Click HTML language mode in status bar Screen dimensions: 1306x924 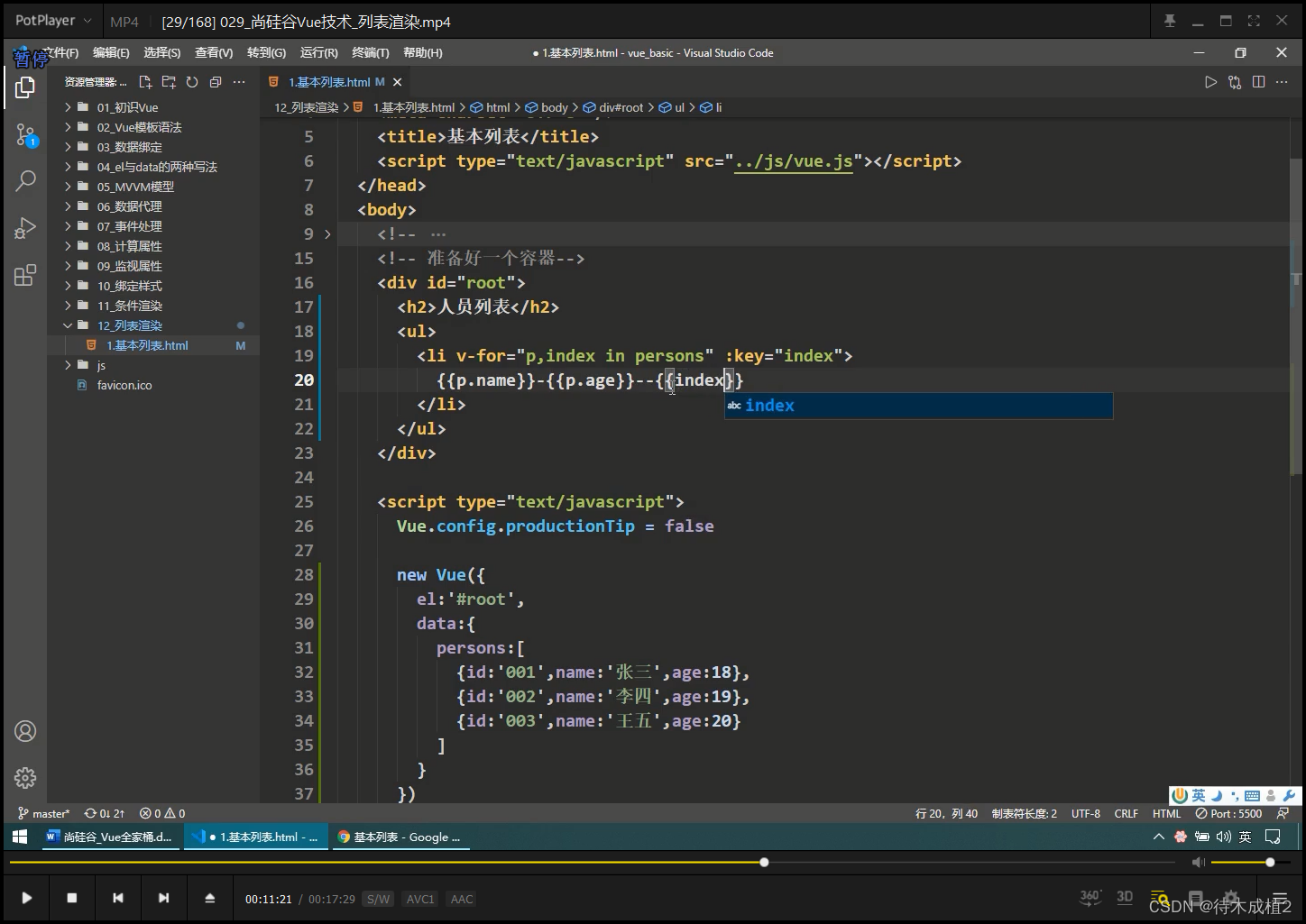(x=1166, y=813)
